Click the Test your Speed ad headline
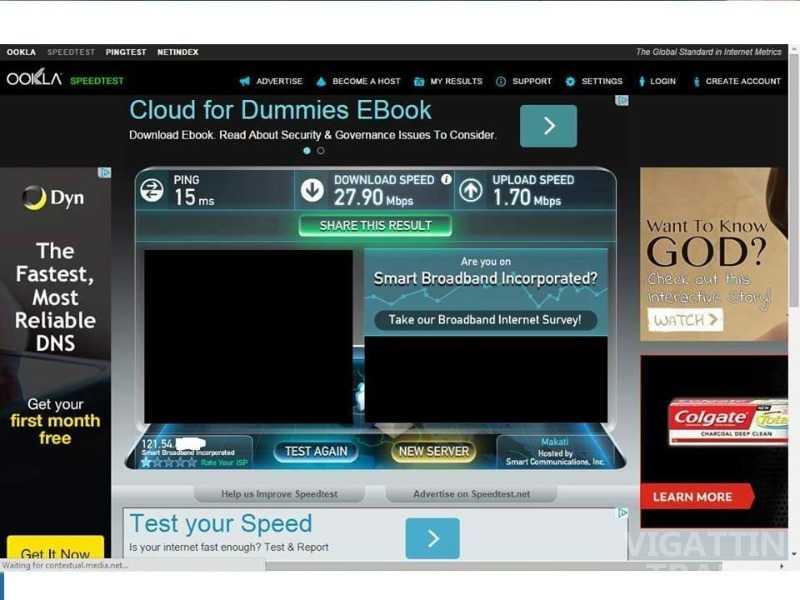The width and height of the screenshot is (800, 600). [x=221, y=523]
